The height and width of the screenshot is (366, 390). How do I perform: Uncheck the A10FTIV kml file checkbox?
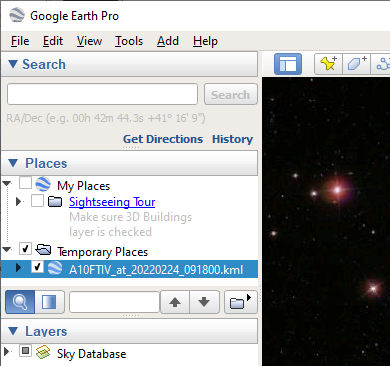(x=37, y=267)
